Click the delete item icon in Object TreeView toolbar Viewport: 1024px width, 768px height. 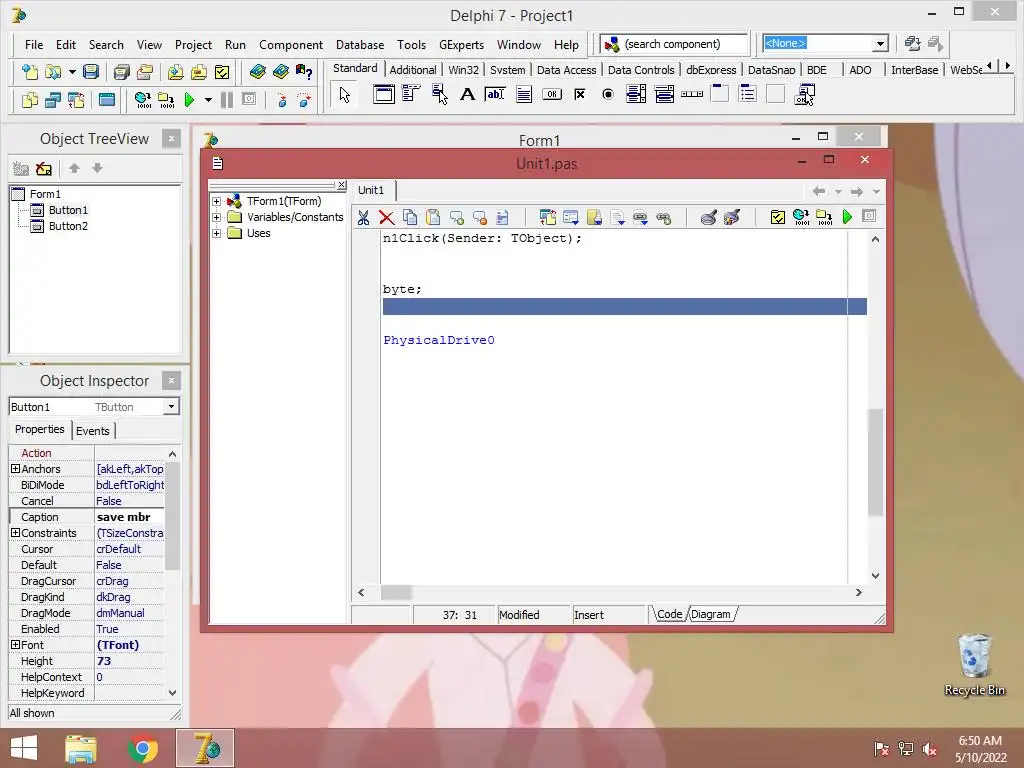pos(44,169)
